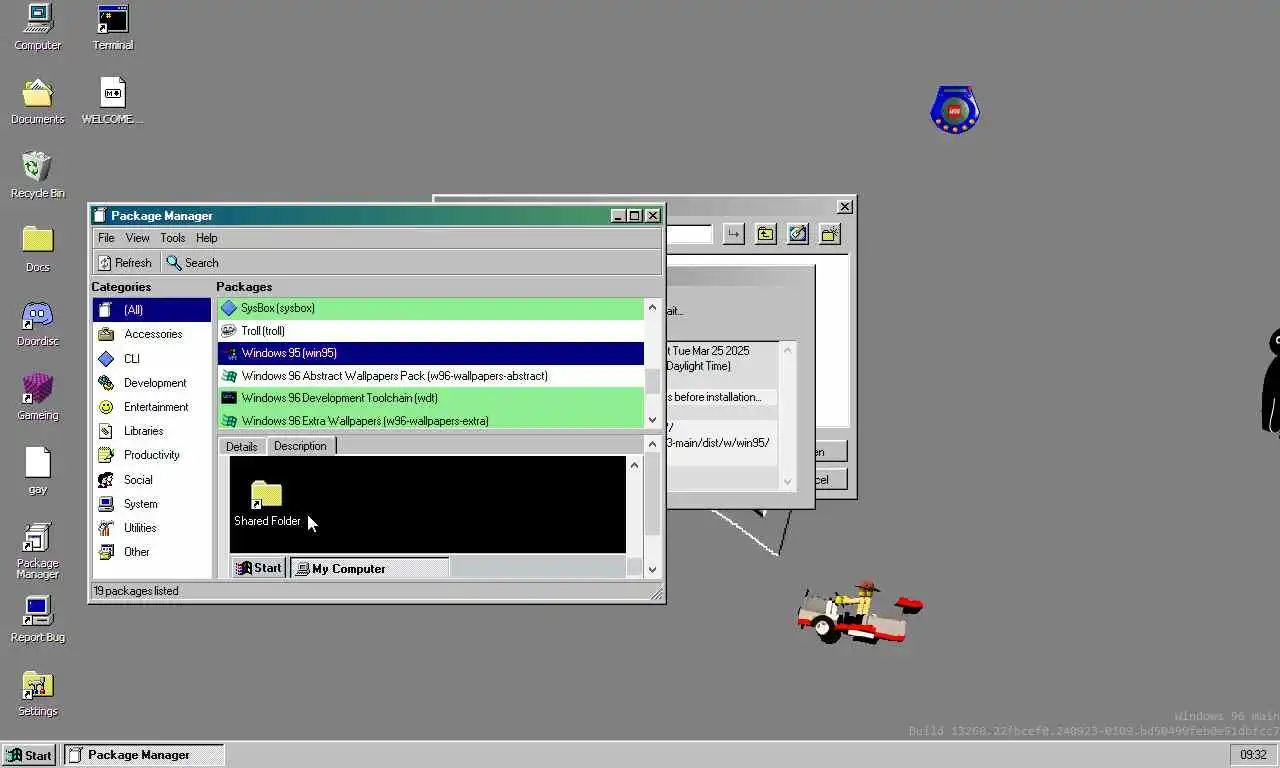Image resolution: width=1280 pixels, height=768 pixels.
Task: Select the (All) category
Action: (x=152, y=310)
